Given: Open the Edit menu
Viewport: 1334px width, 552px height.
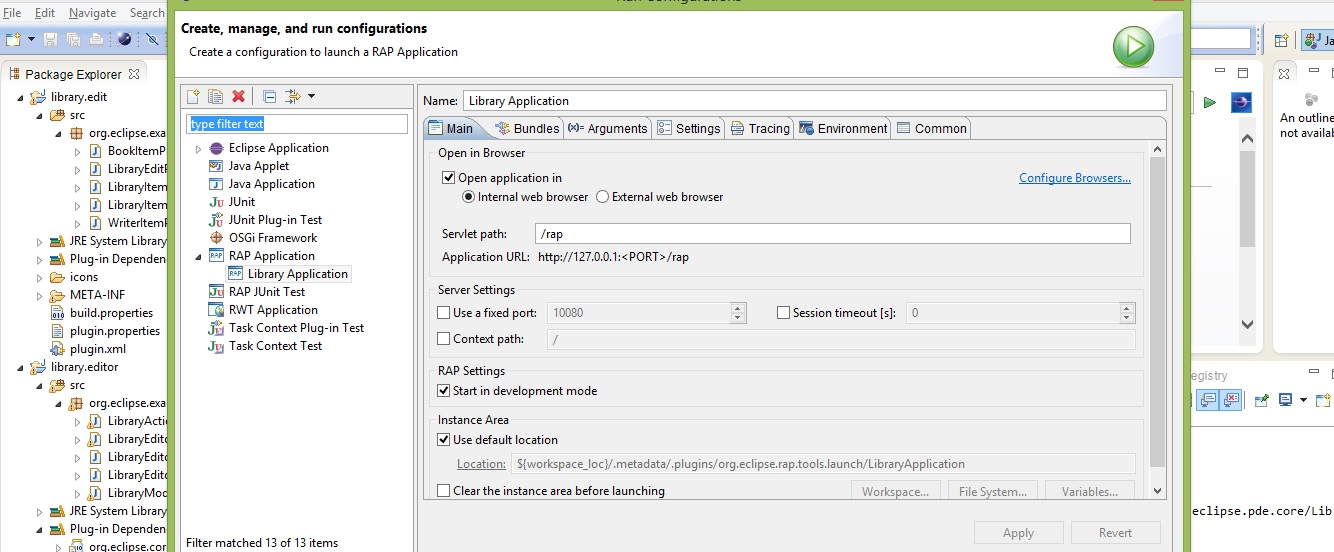Looking at the screenshot, I should point(44,13).
